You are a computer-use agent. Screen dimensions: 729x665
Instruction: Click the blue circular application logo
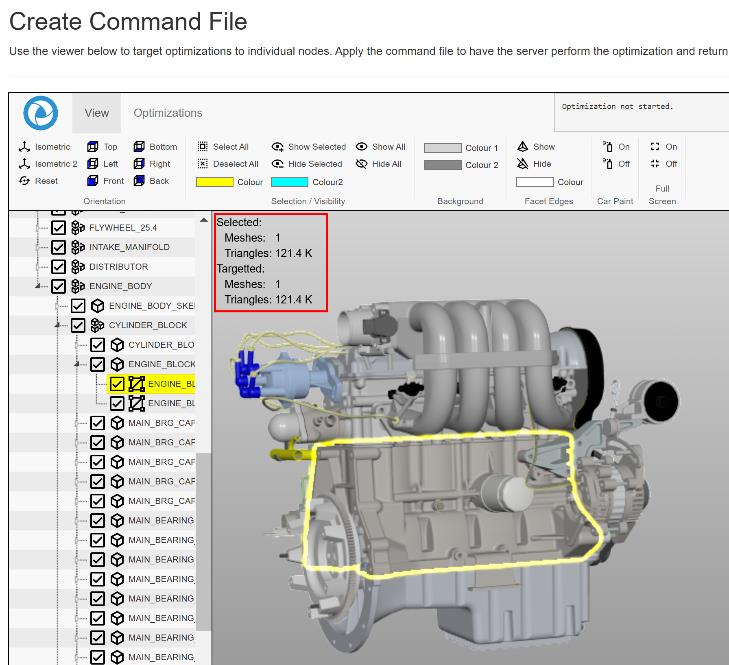coord(40,113)
